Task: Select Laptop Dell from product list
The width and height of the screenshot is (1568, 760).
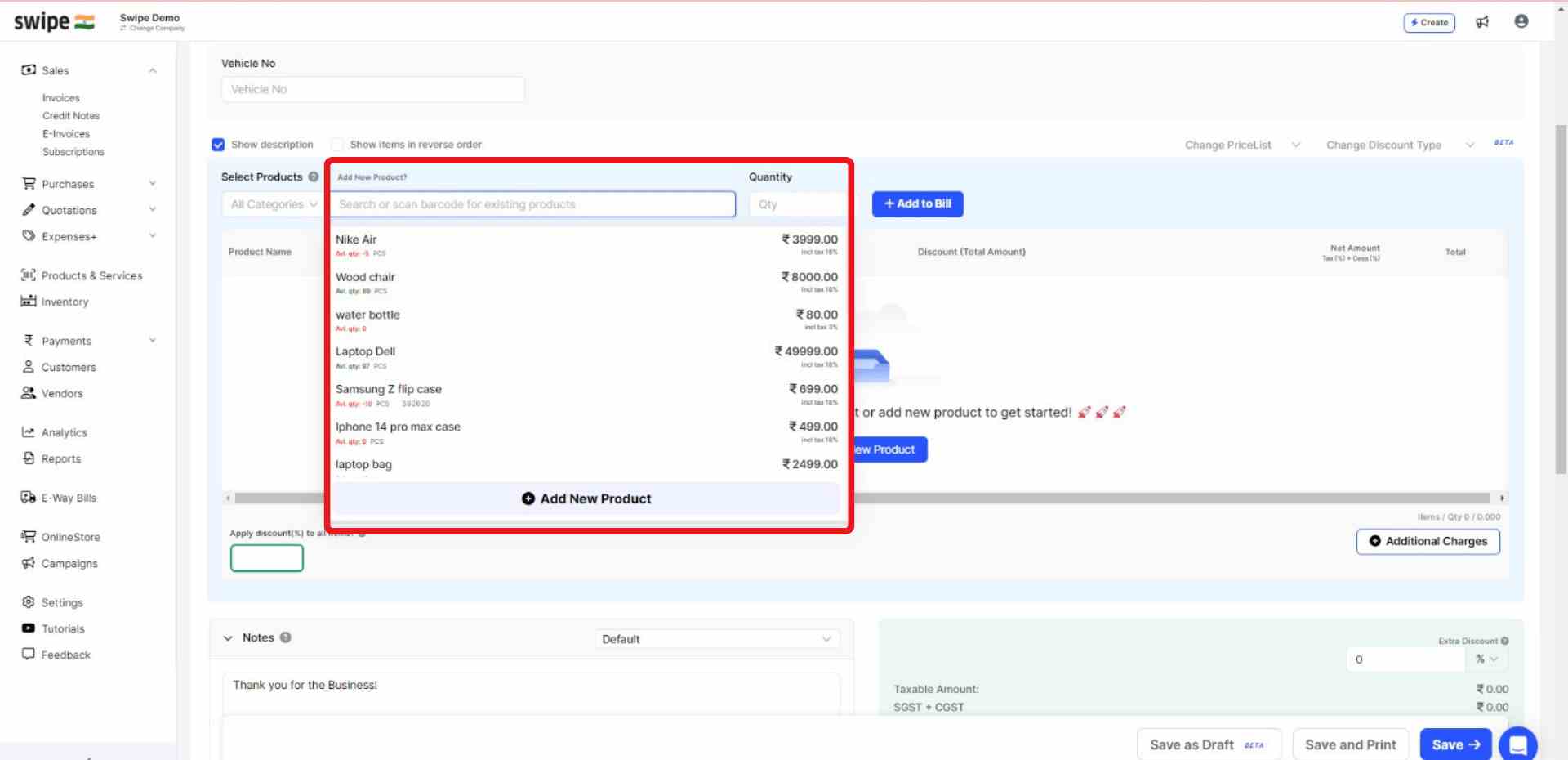Action: pos(586,357)
